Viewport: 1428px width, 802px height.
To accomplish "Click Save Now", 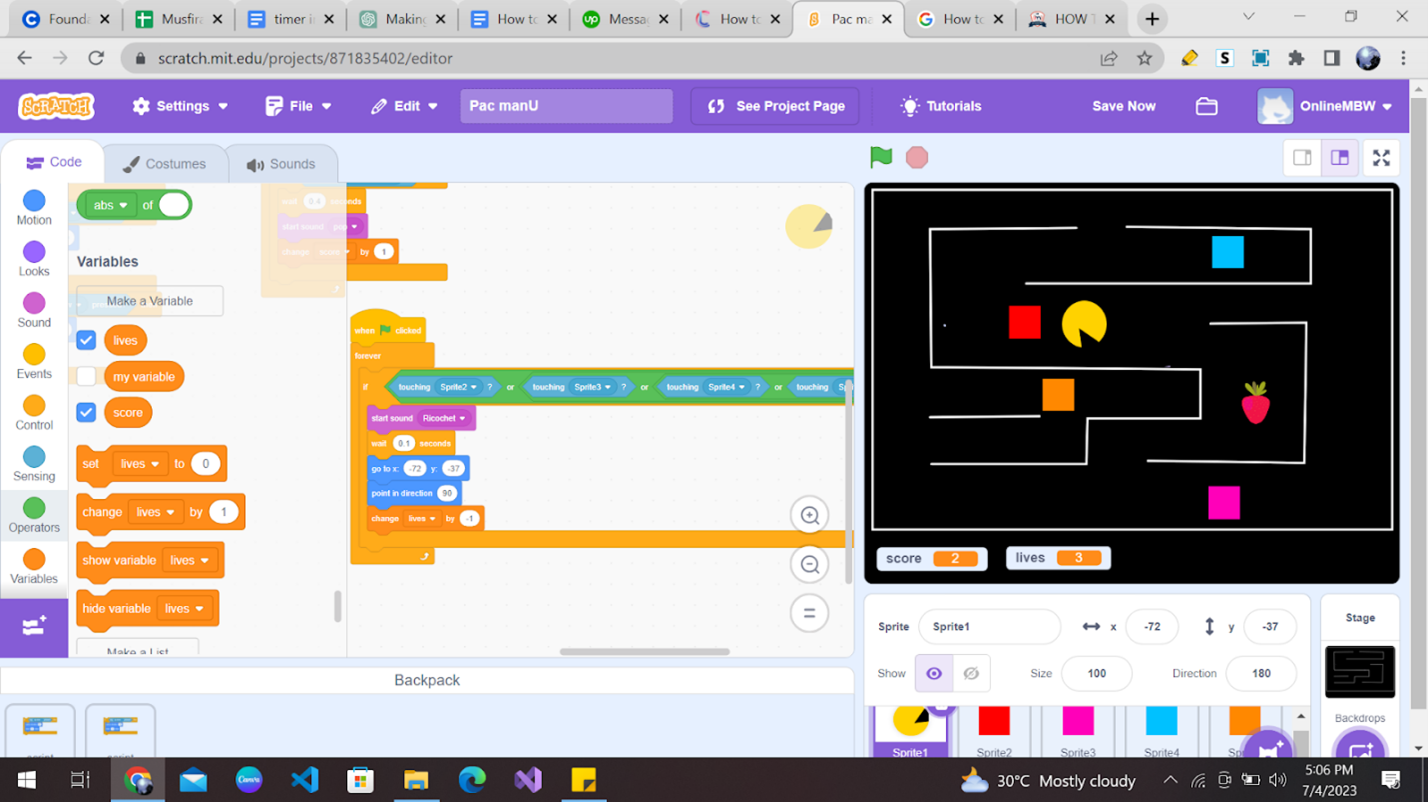I will (x=1123, y=106).
